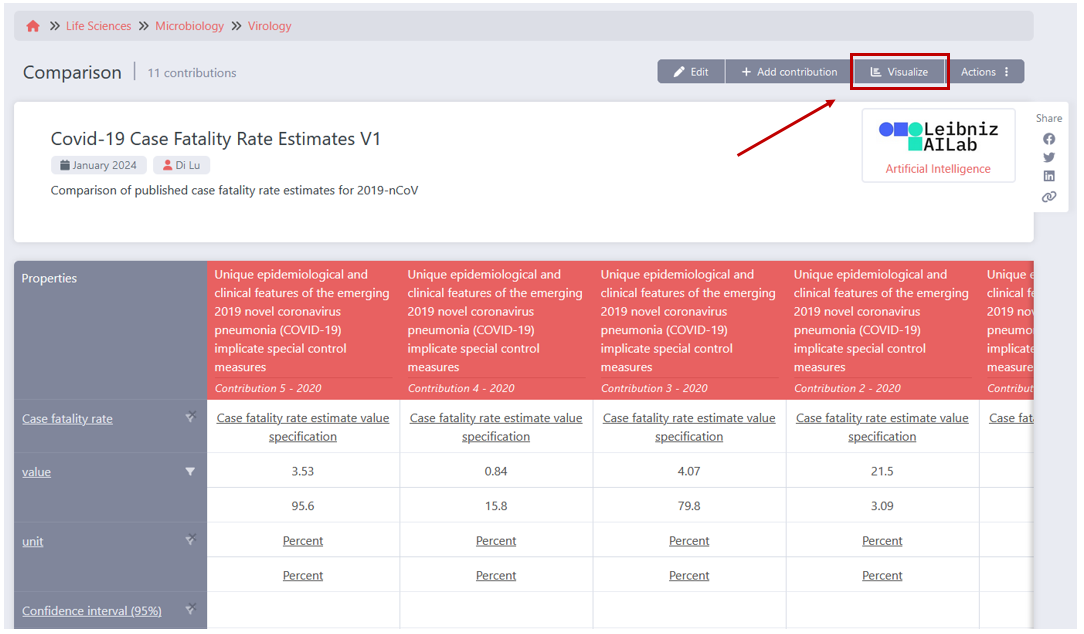Share the comparison on LinkedIn
The width and height of the screenshot is (1084, 634).
click(1048, 176)
